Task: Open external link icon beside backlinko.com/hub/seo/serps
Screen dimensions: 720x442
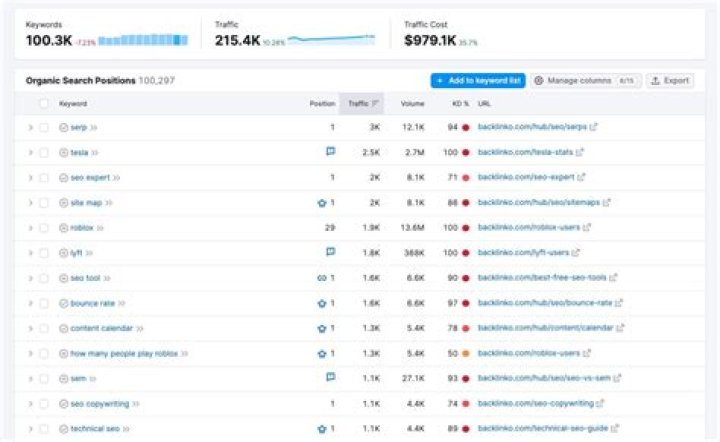Action: (x=593, y=127)
